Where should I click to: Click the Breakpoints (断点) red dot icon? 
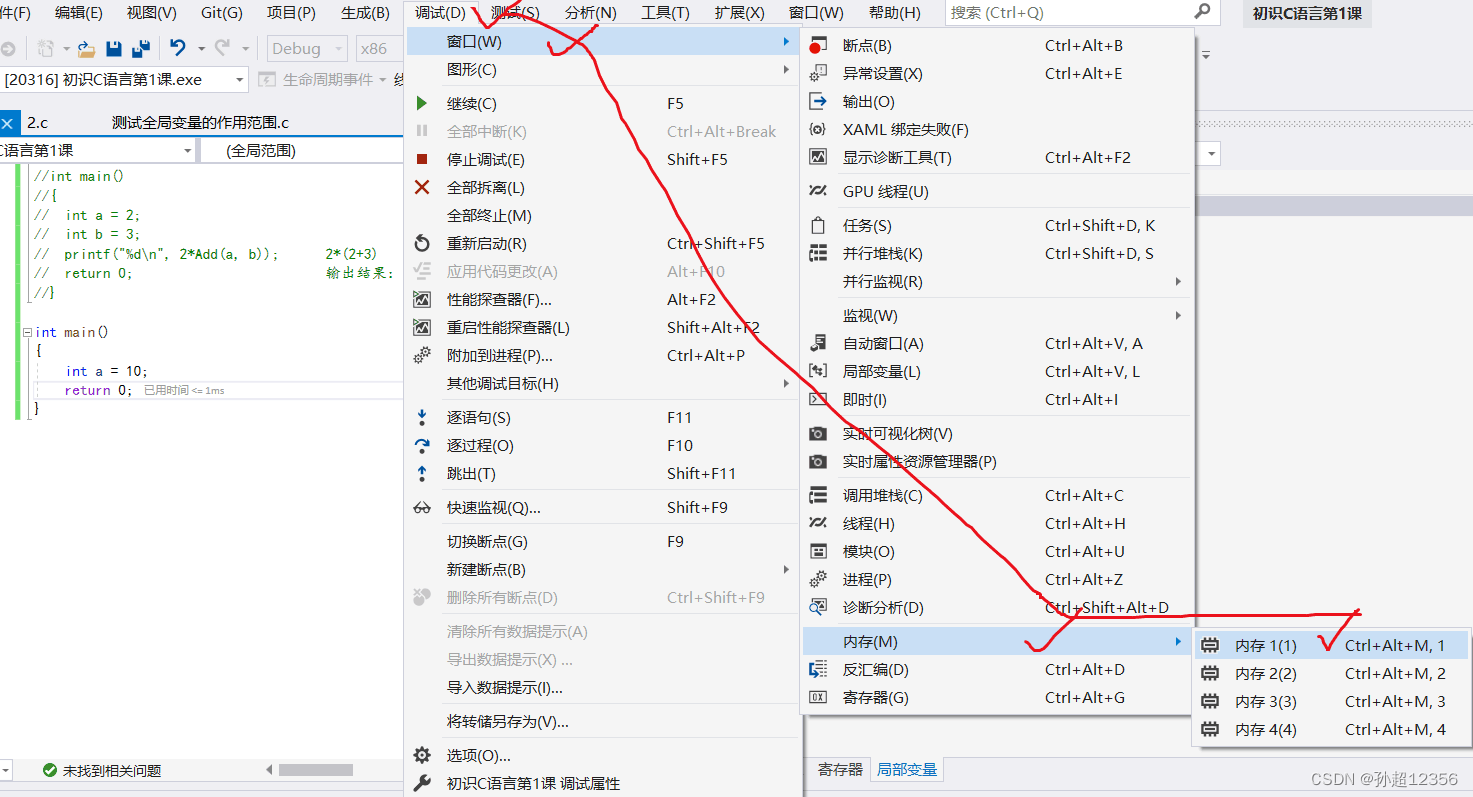818,45
